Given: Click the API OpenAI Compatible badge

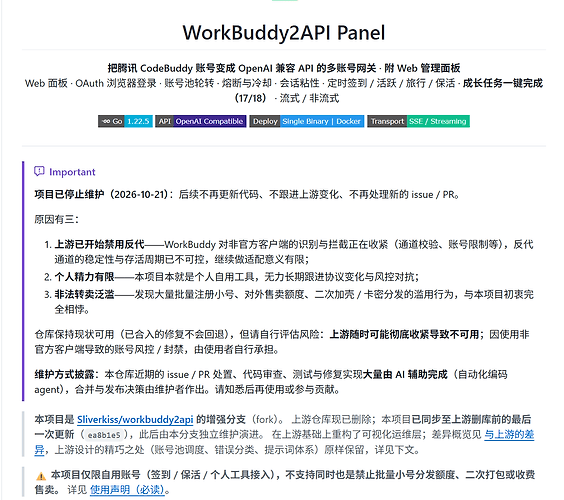Looking at the screenshot, I should [x=201, y=121].
